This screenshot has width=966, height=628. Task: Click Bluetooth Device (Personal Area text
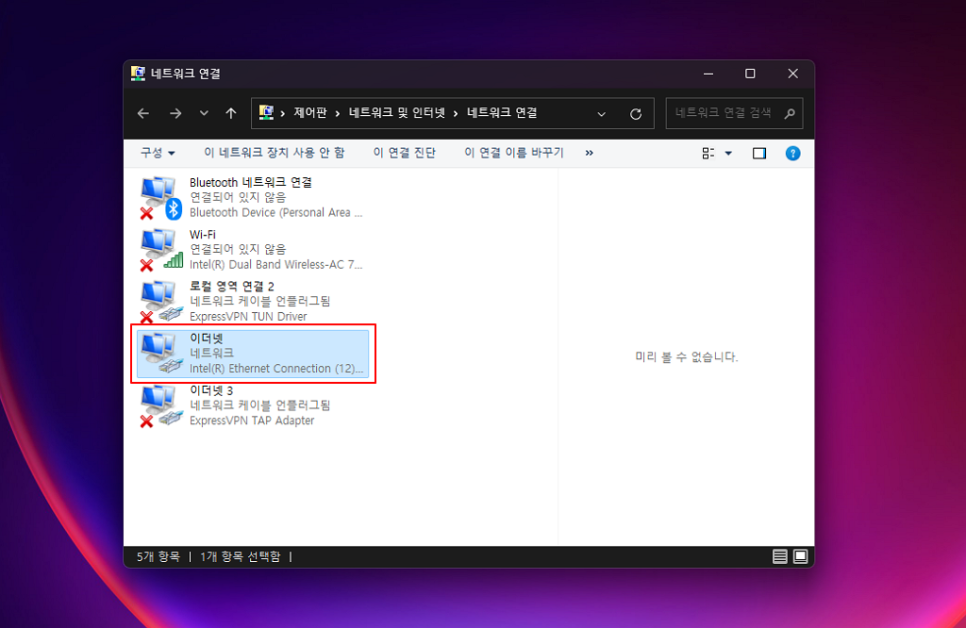[x=275, y=213]
